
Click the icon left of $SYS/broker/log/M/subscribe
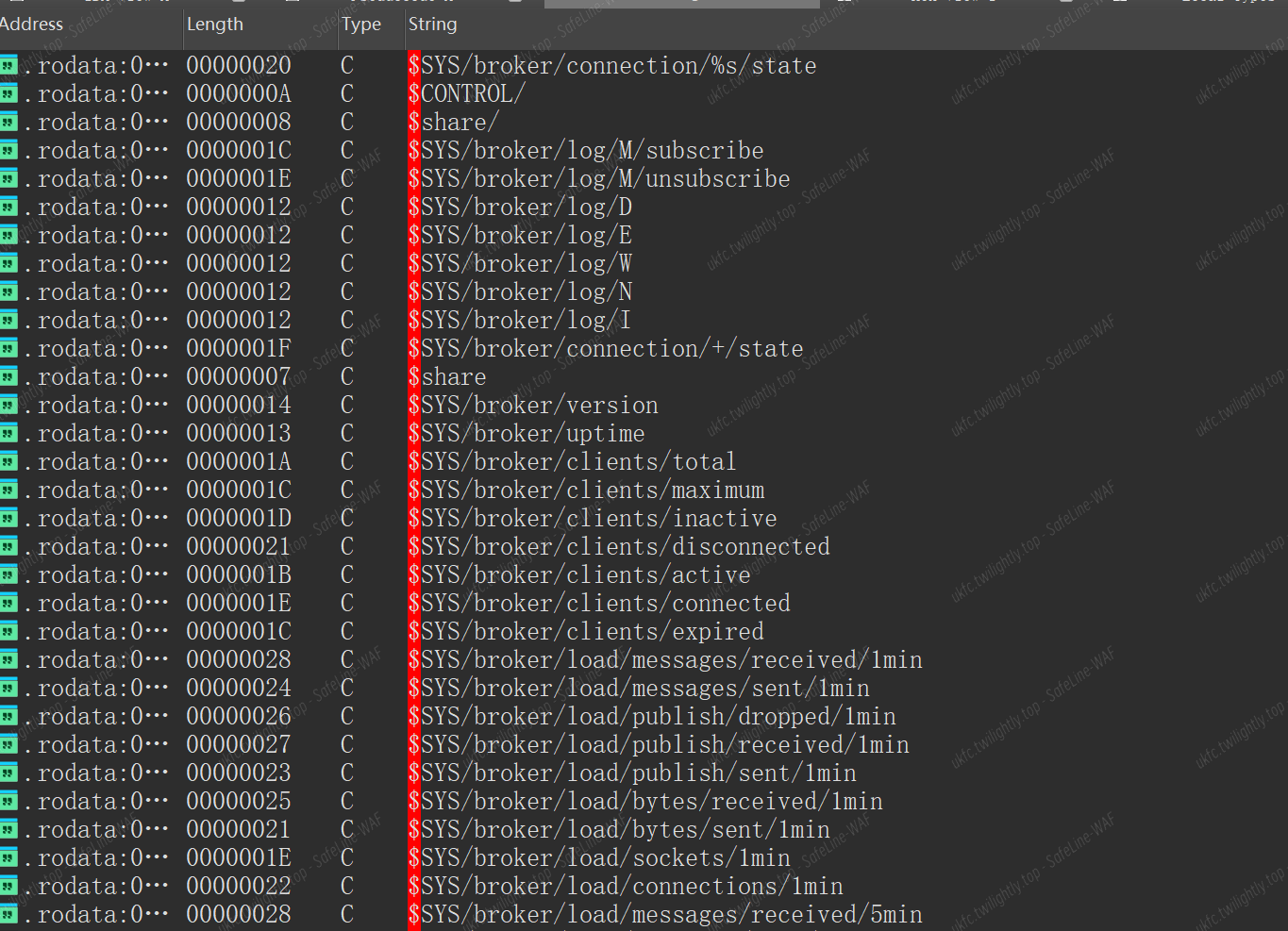(8, 150)
